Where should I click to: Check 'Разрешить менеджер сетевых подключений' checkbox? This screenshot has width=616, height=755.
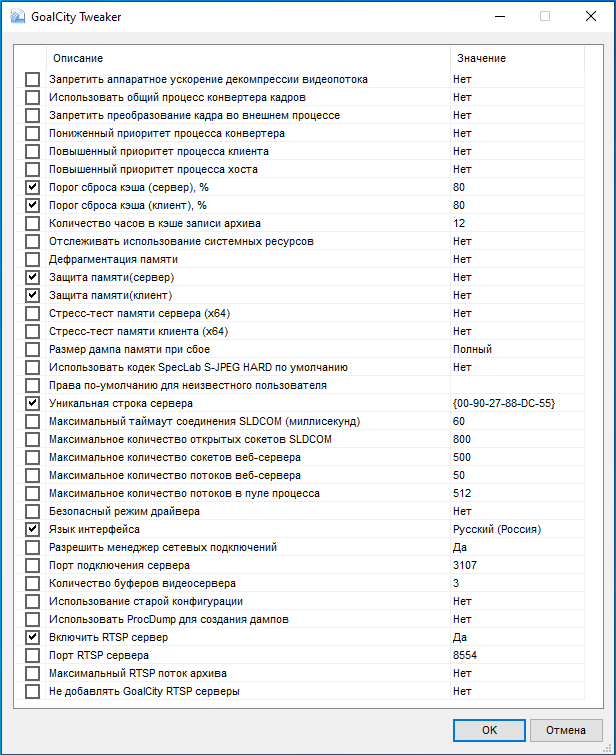[32, 547]
